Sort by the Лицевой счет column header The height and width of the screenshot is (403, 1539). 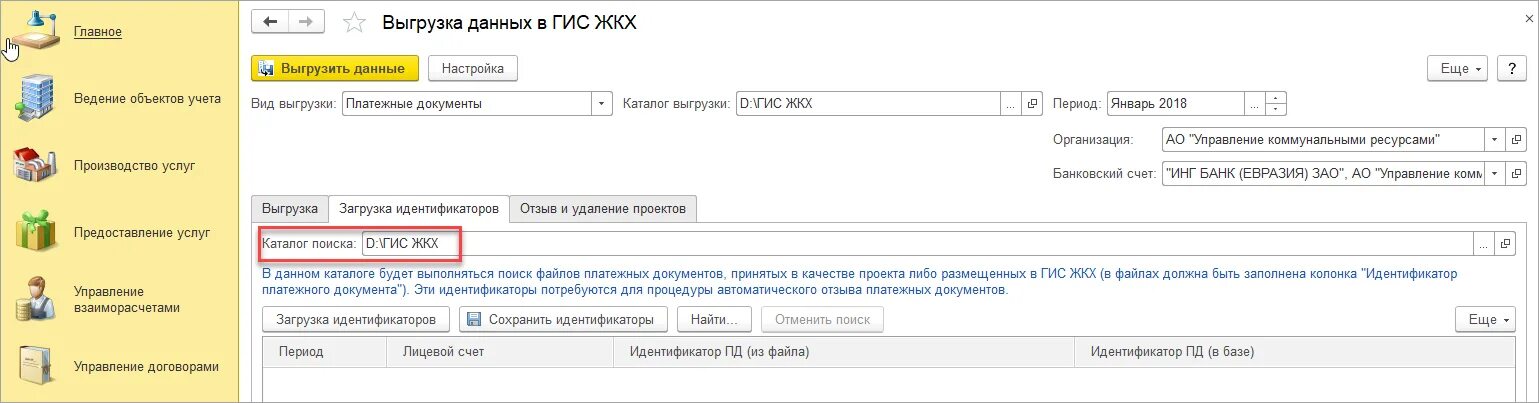click(x=500, y=352)
